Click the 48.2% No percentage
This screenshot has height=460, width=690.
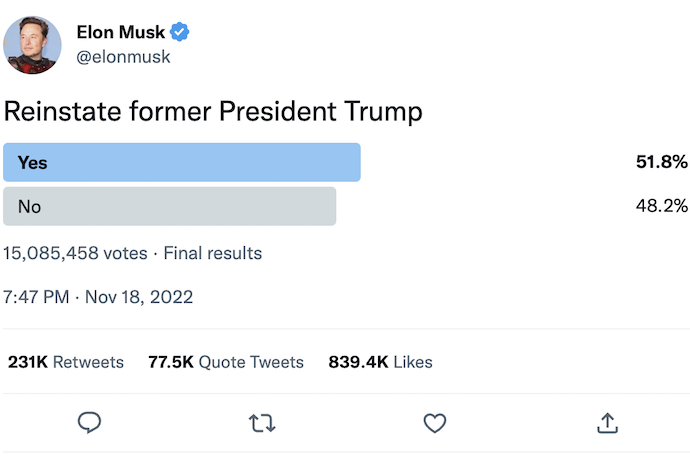pos(661,206)
